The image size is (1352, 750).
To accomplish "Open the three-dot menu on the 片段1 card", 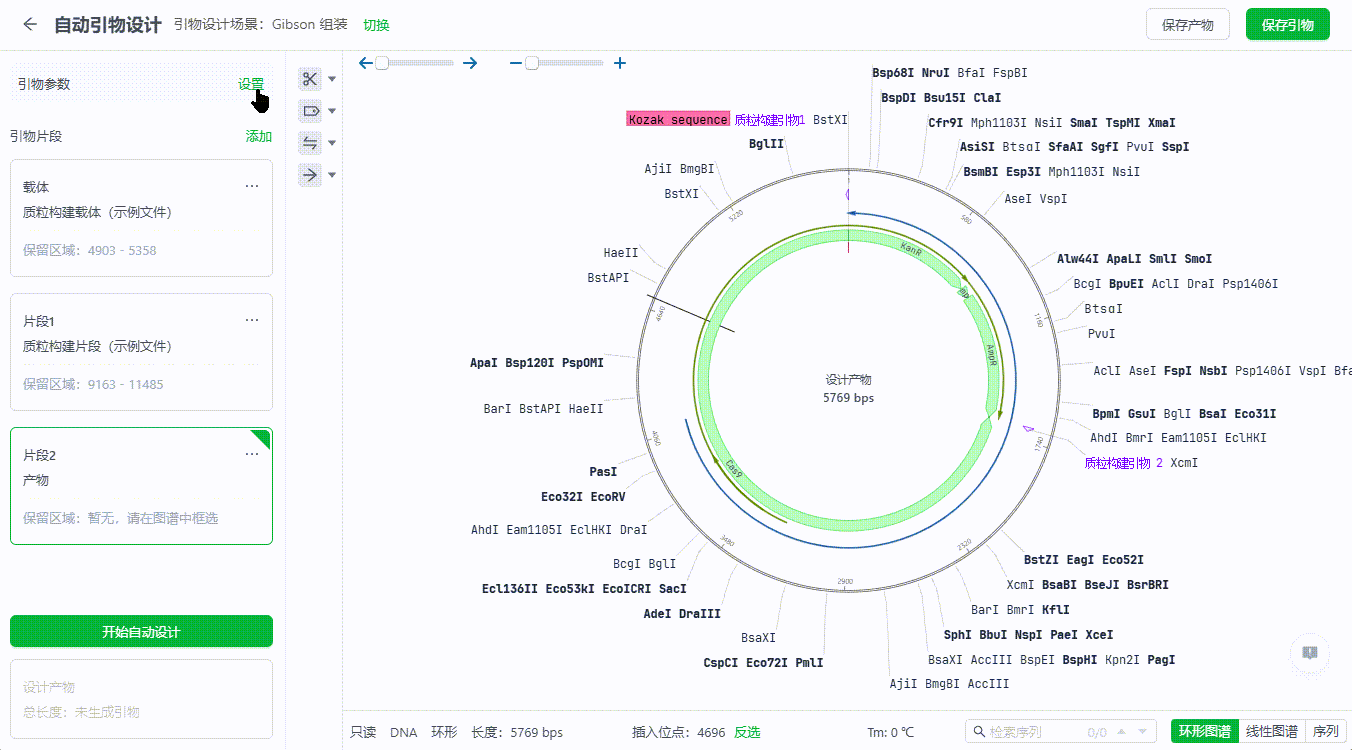I will pos(252,320).
